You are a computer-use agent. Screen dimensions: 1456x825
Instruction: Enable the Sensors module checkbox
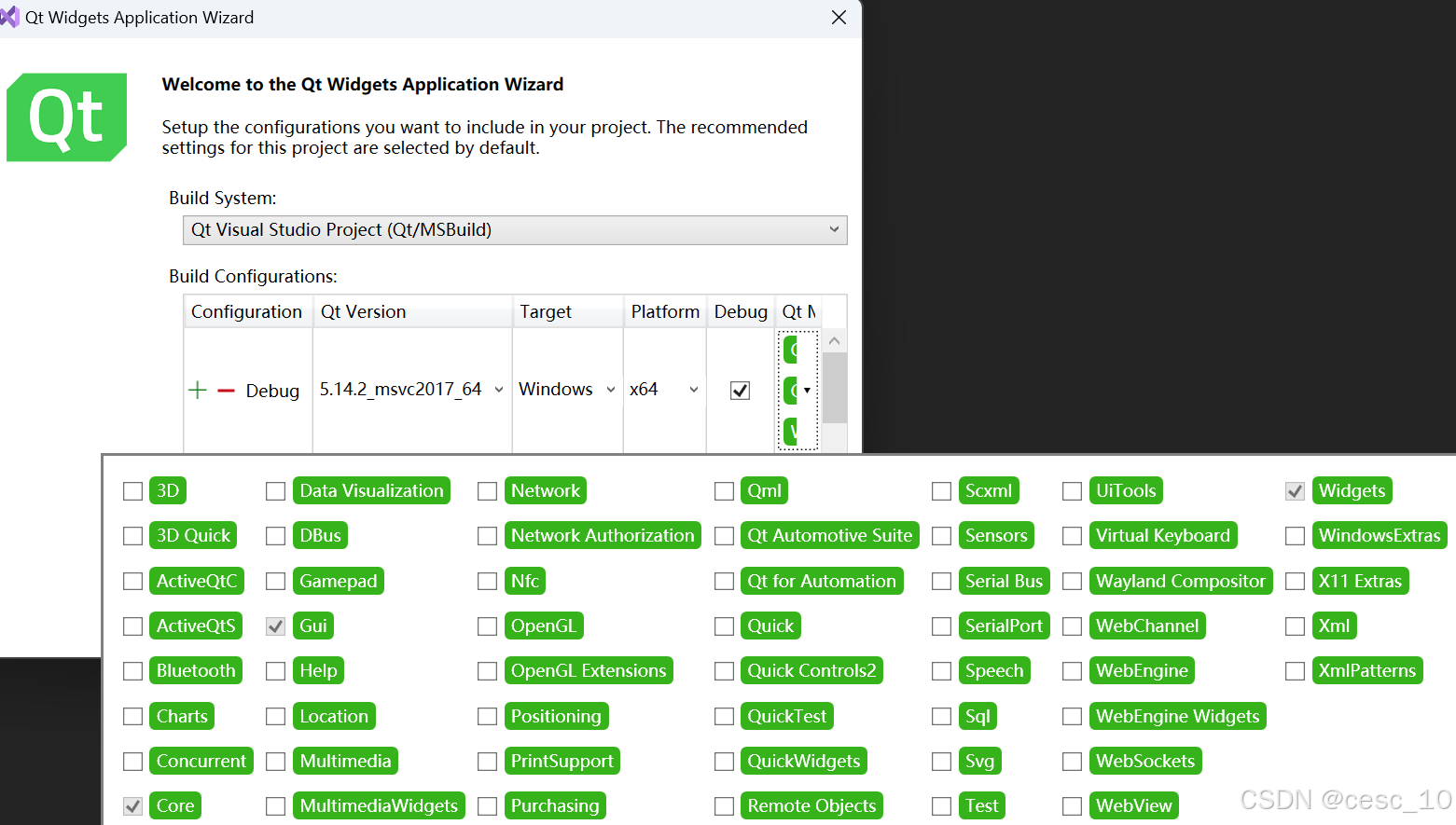click(x=941, y=536)
